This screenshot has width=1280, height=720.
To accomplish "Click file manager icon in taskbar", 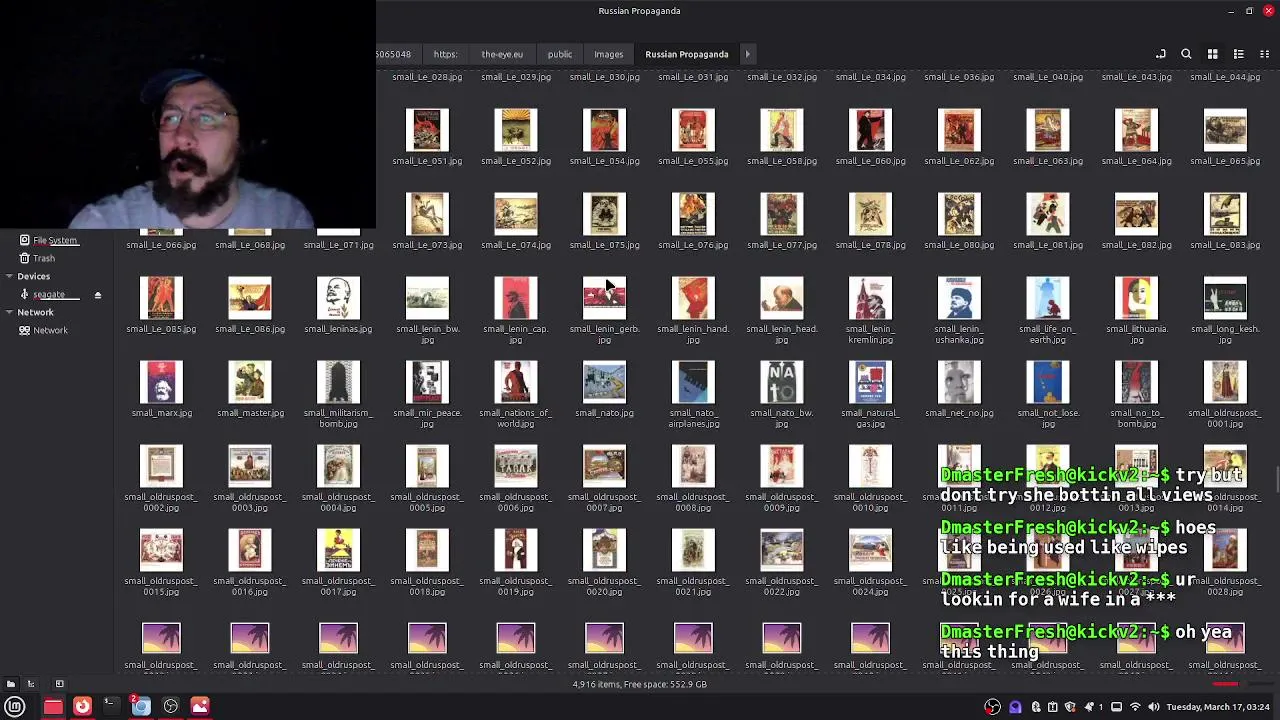I will pos(53,706).
